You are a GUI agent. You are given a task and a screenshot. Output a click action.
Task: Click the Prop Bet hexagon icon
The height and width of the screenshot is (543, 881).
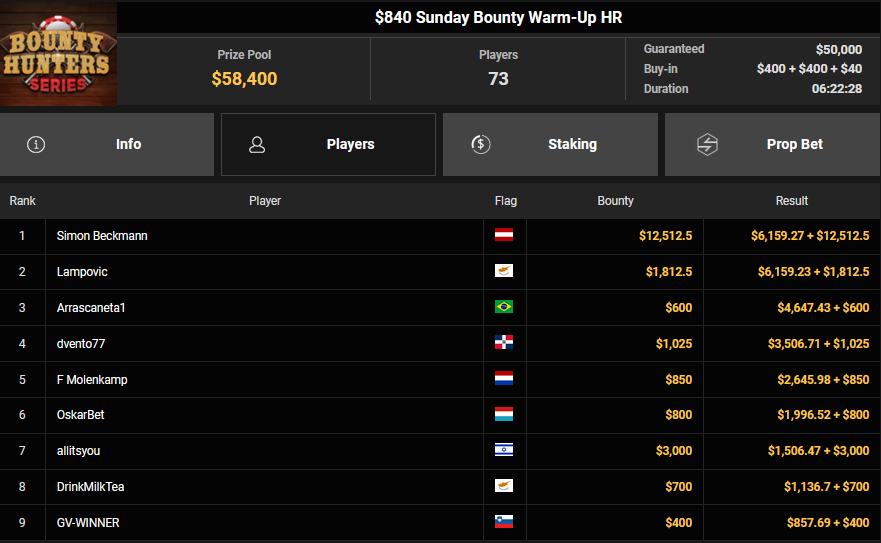tap(707, 144)
